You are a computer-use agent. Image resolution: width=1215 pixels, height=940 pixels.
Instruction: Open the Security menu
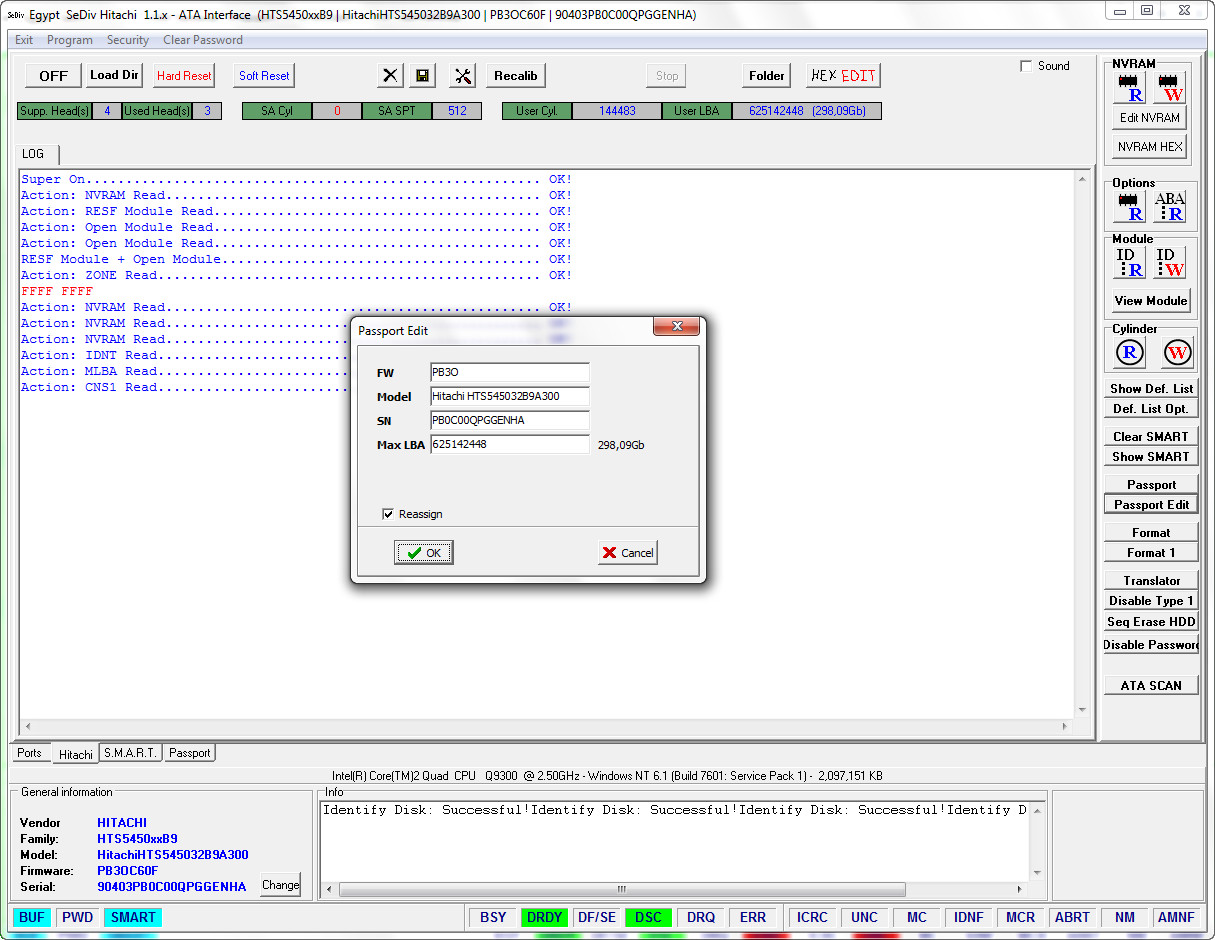pyautogui.click(x=128, y=40)
